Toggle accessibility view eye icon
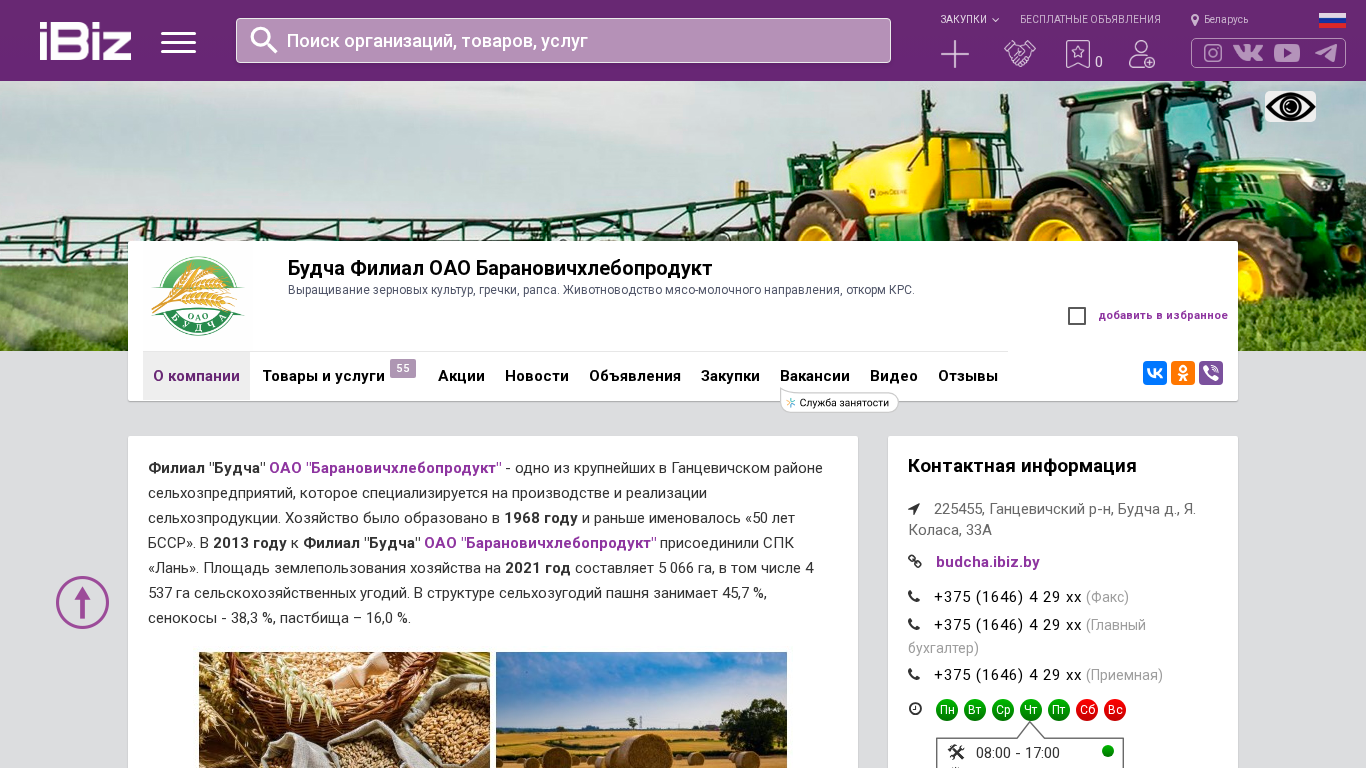The width and height of the screenshot is (1366, 768). [x=1290, y=107]
